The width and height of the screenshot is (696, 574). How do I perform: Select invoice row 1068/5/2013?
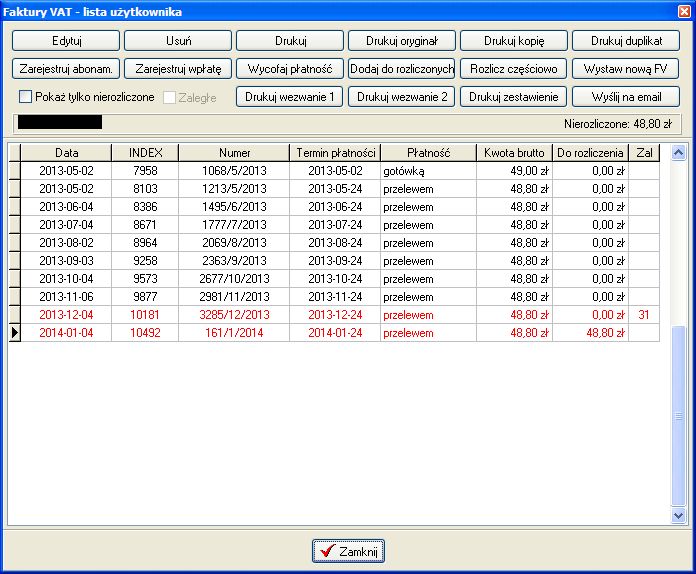click(234, 171)
